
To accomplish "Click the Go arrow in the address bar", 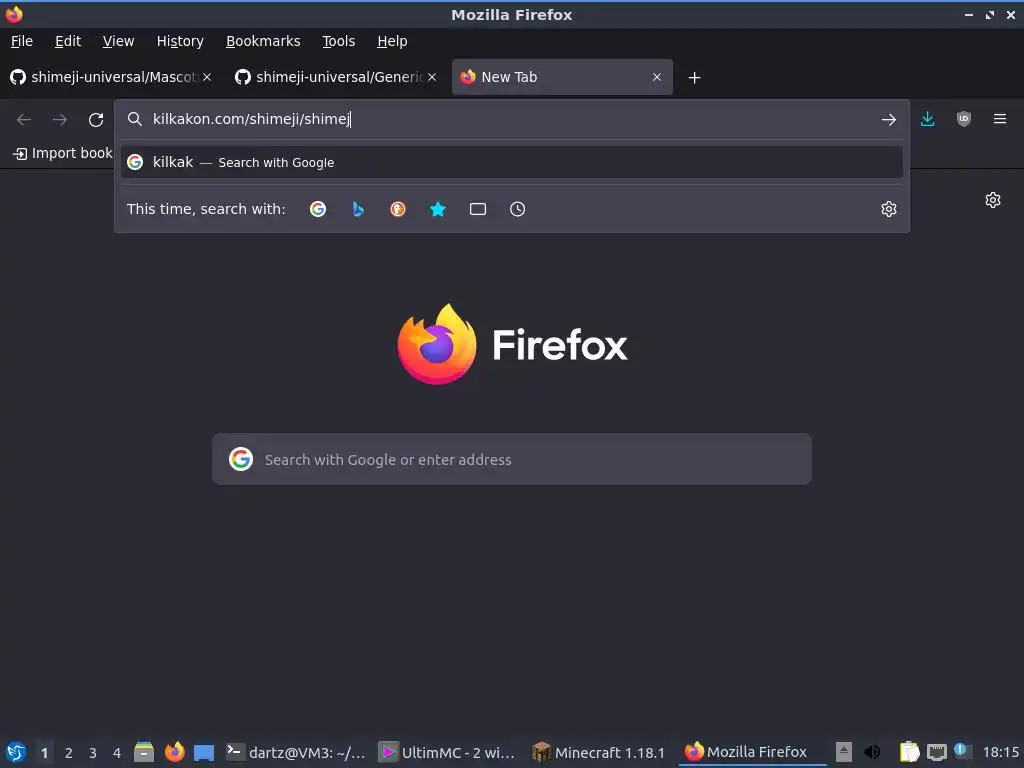I will coord(888,120).
